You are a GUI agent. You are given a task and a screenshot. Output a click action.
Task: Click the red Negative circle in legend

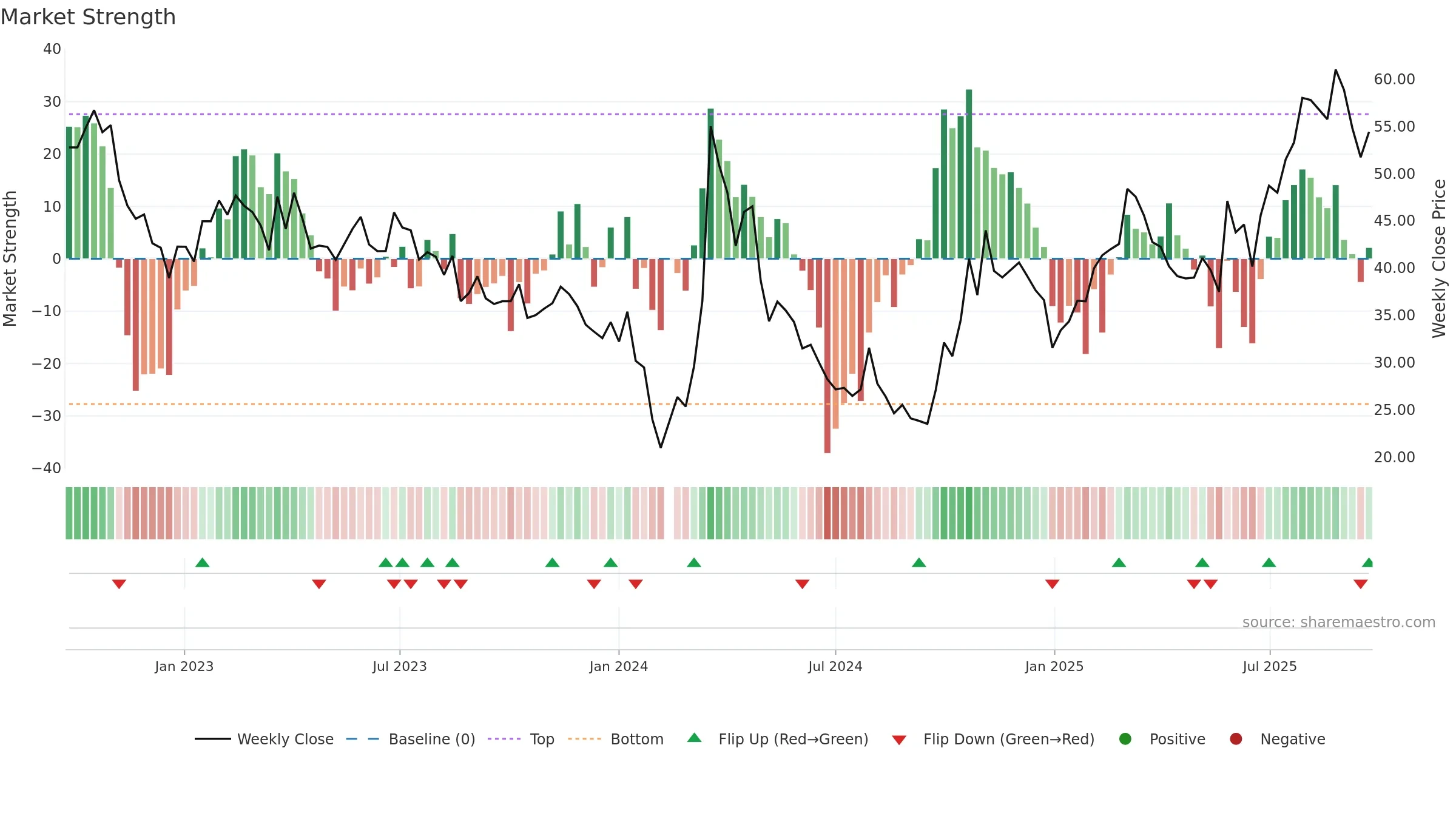tap(1236, 739)
